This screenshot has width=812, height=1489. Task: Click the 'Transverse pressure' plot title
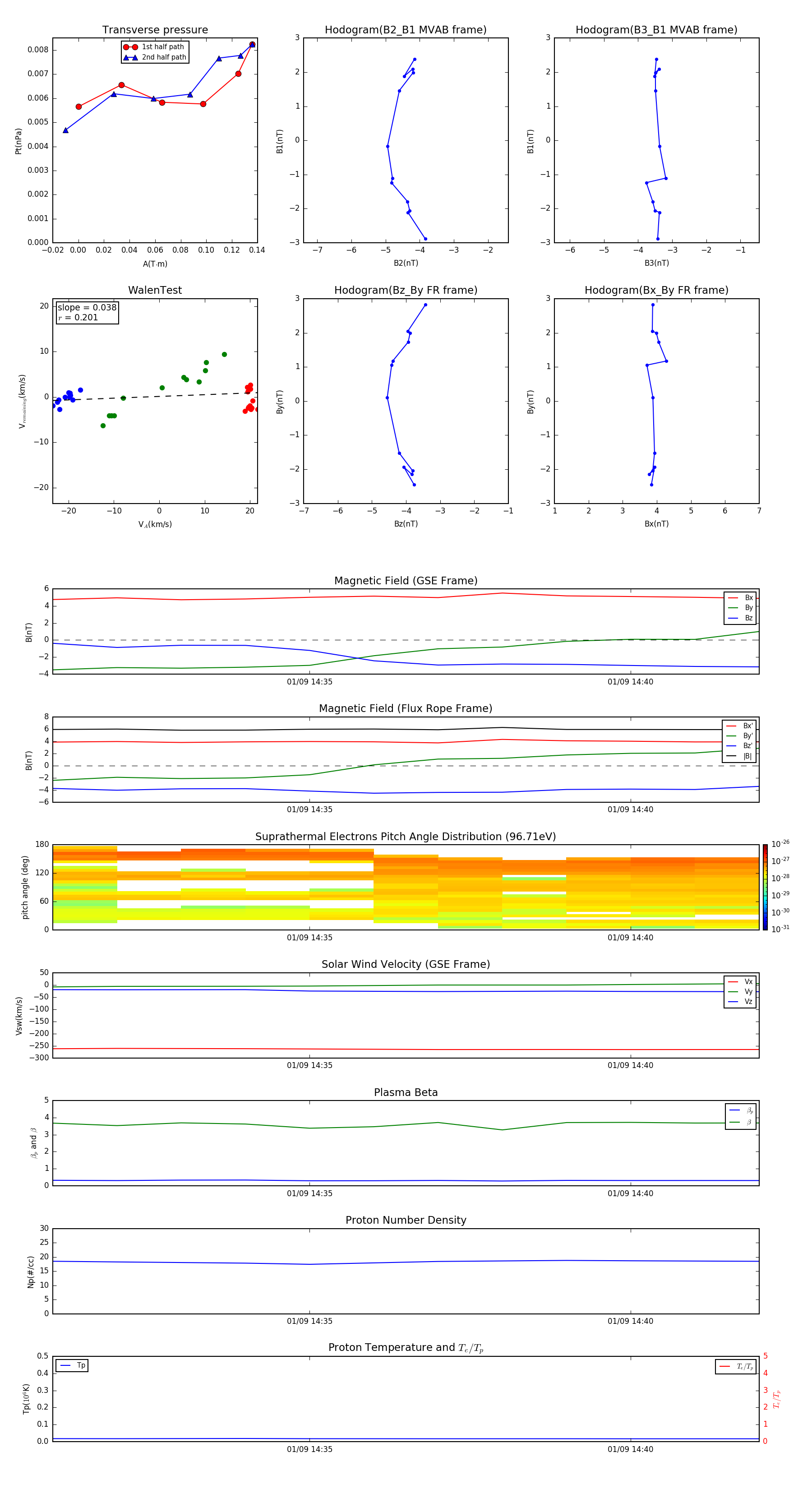(x=155, y=29)
